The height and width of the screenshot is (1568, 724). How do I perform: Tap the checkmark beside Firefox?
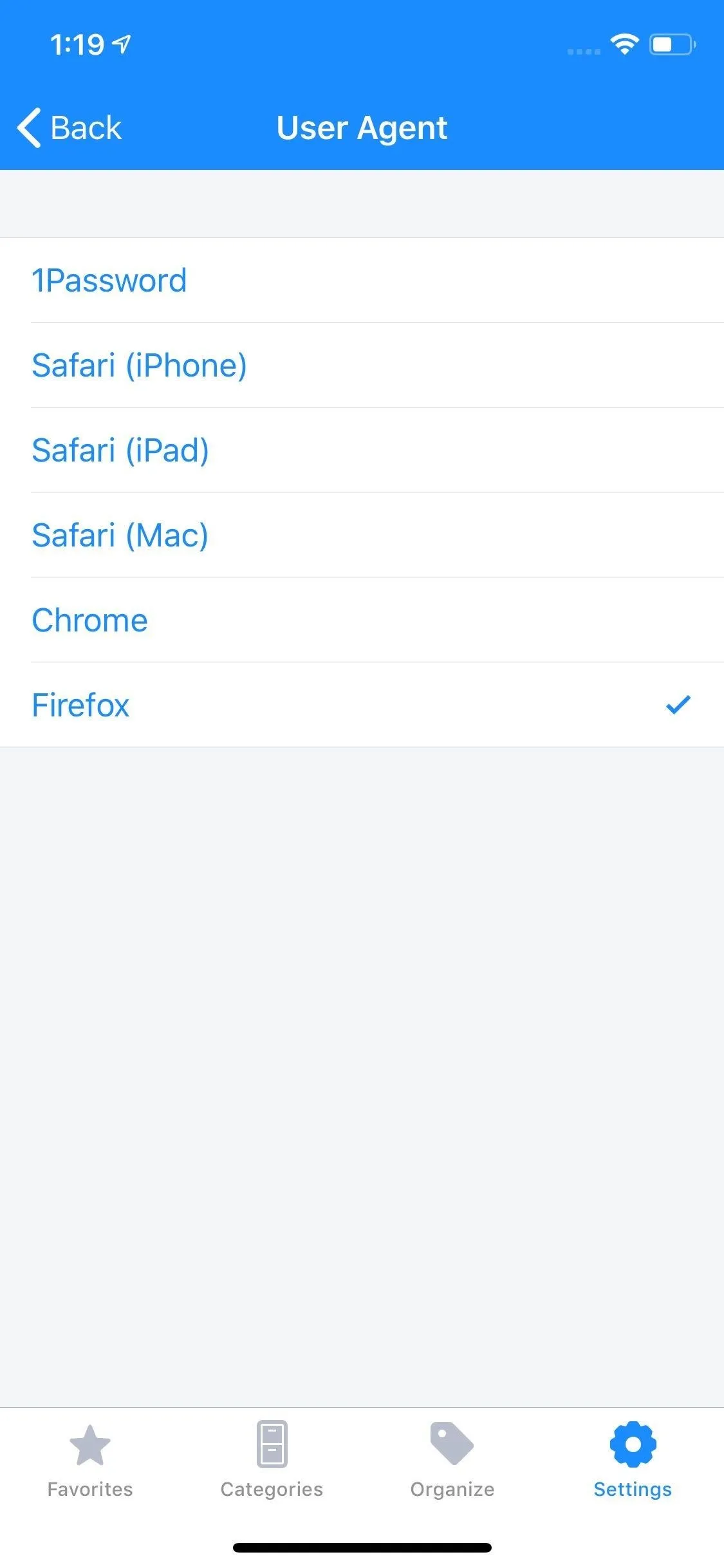(x=678, y=705)
